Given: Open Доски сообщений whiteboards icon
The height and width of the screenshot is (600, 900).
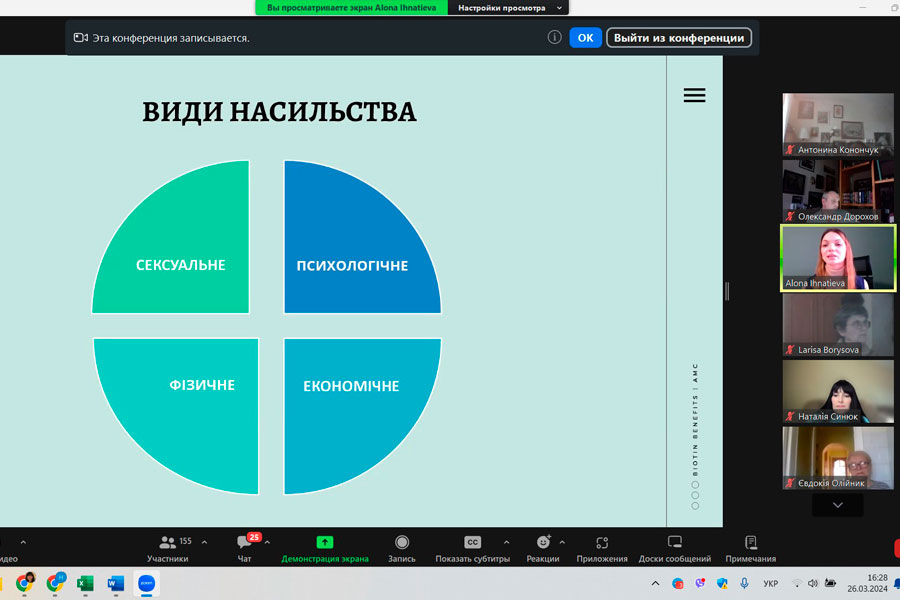Looking at the screenshot, I should pyautogui.click(x=675, y=541).
